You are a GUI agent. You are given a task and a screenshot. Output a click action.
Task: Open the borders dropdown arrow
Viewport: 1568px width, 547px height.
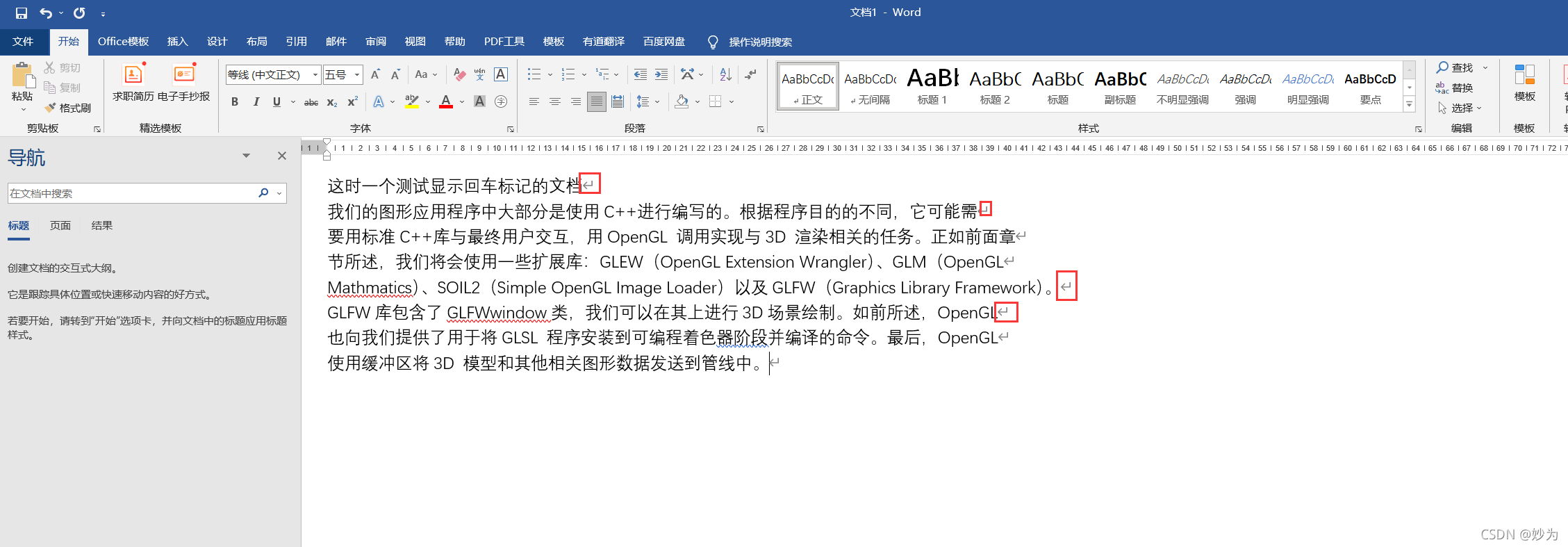click(x=732, y=102)
